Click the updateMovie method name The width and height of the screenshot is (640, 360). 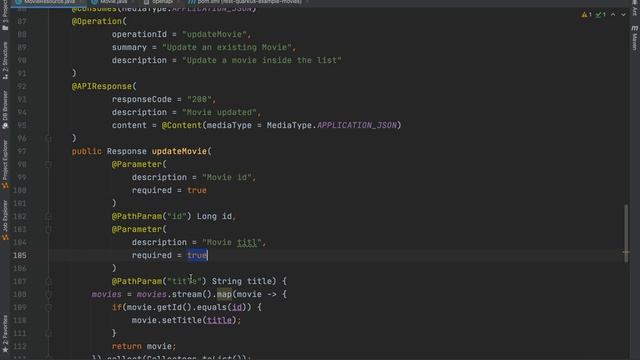(x=179, y=151)
